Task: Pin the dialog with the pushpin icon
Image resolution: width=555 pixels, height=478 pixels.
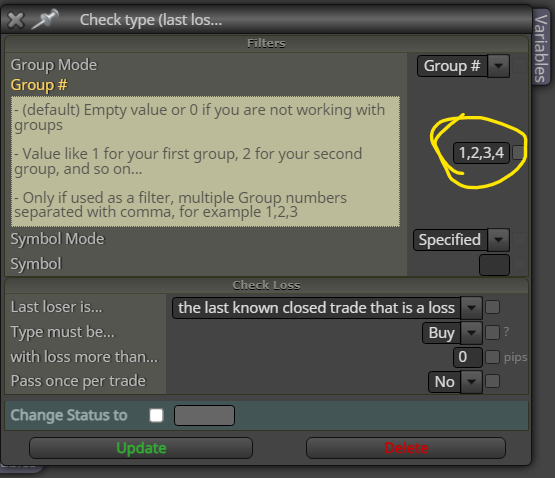Action: click(45, 19)
